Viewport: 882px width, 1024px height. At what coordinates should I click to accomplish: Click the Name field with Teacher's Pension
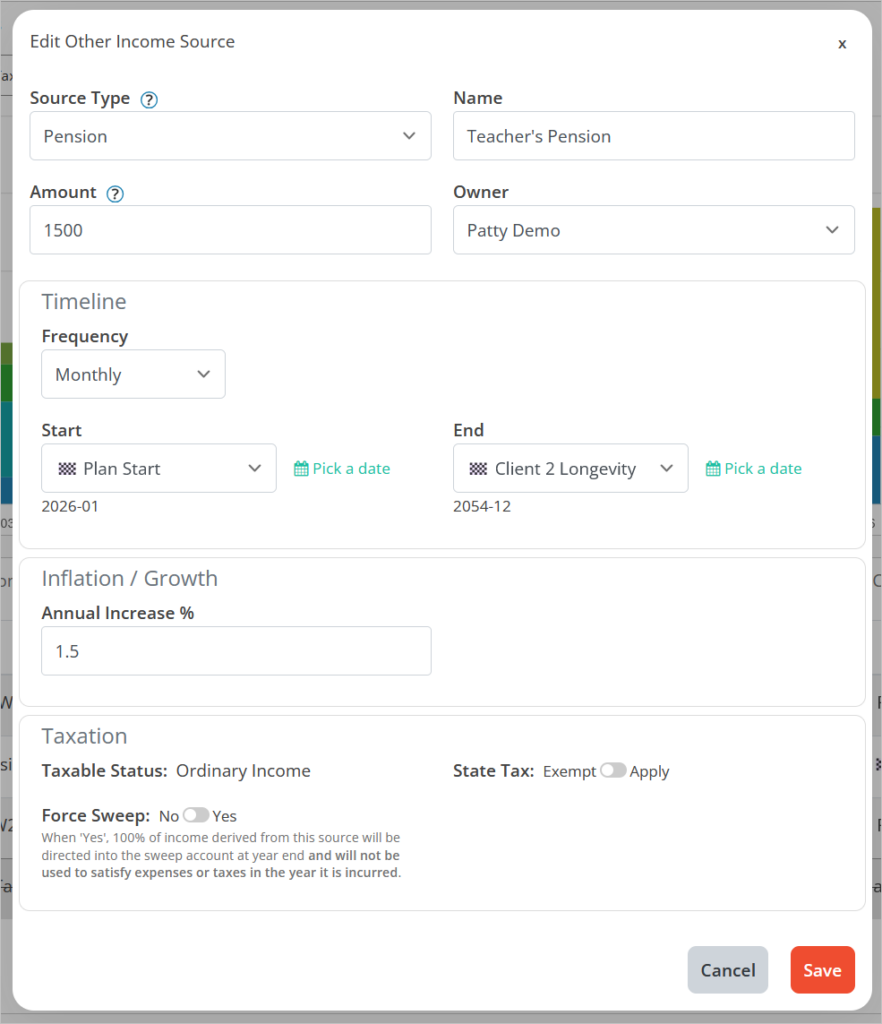653,136
